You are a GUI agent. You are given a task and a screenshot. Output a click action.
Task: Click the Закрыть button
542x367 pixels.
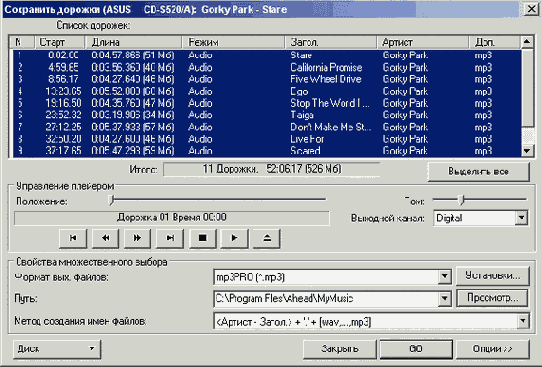(x=340, y=349)
